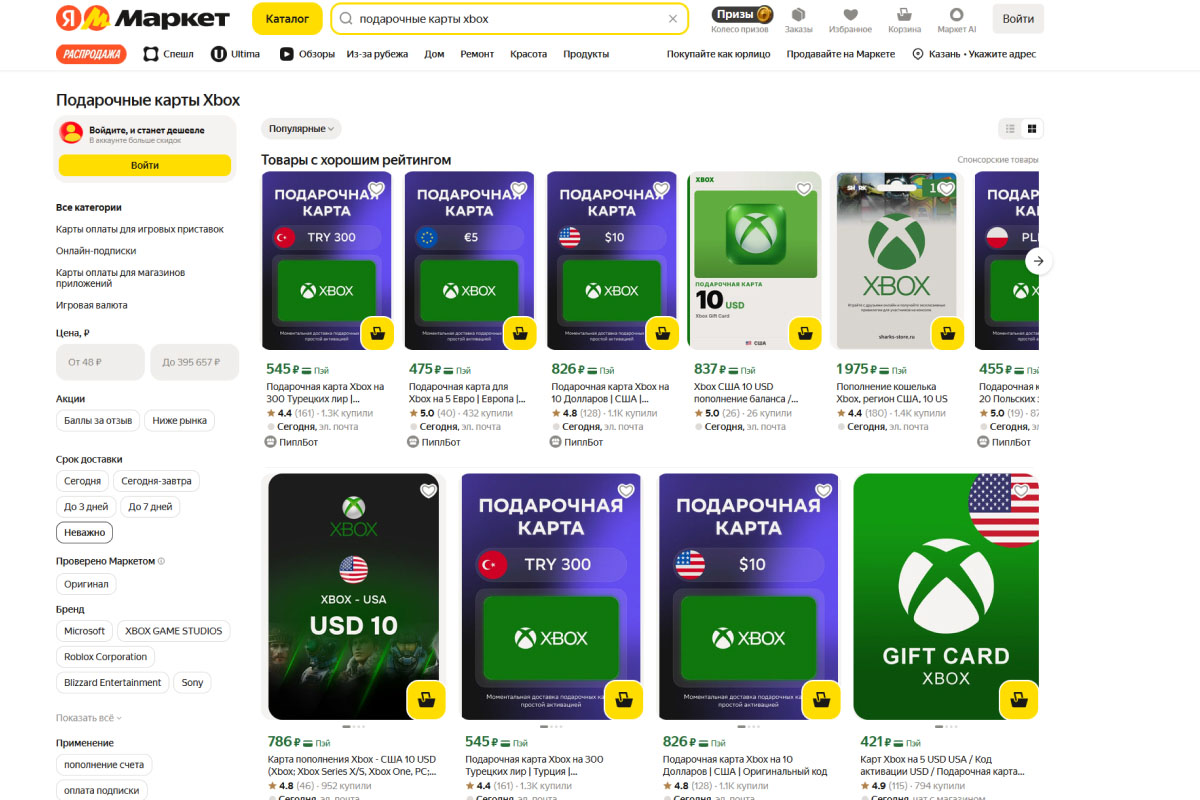
Task: Add the 545 ₽ TRY 300 sponsored card to cart
Action: pyautogui.click(x=376, y=333)
